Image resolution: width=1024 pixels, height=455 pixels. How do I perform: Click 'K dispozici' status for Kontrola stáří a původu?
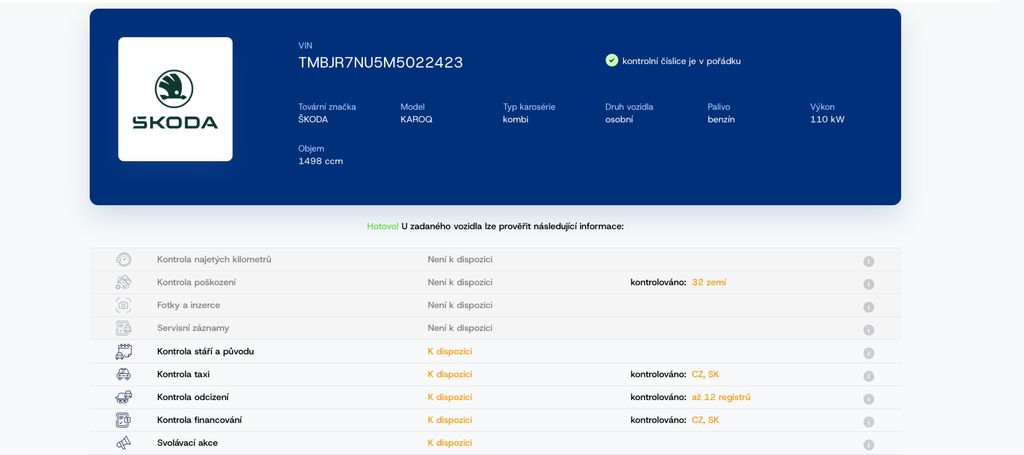click(450, 351)
